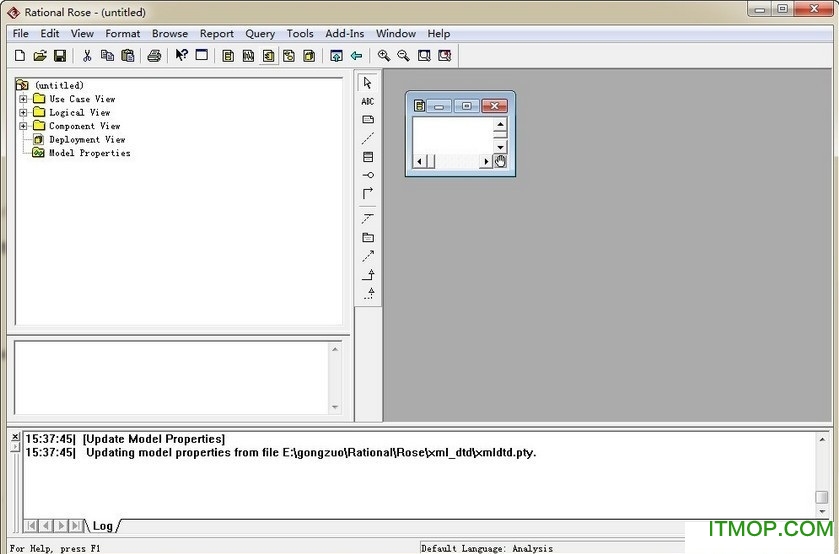The width and height of the screenshot is (839, 554).
Task: Open the Report menu
Action: pos(217,33)
